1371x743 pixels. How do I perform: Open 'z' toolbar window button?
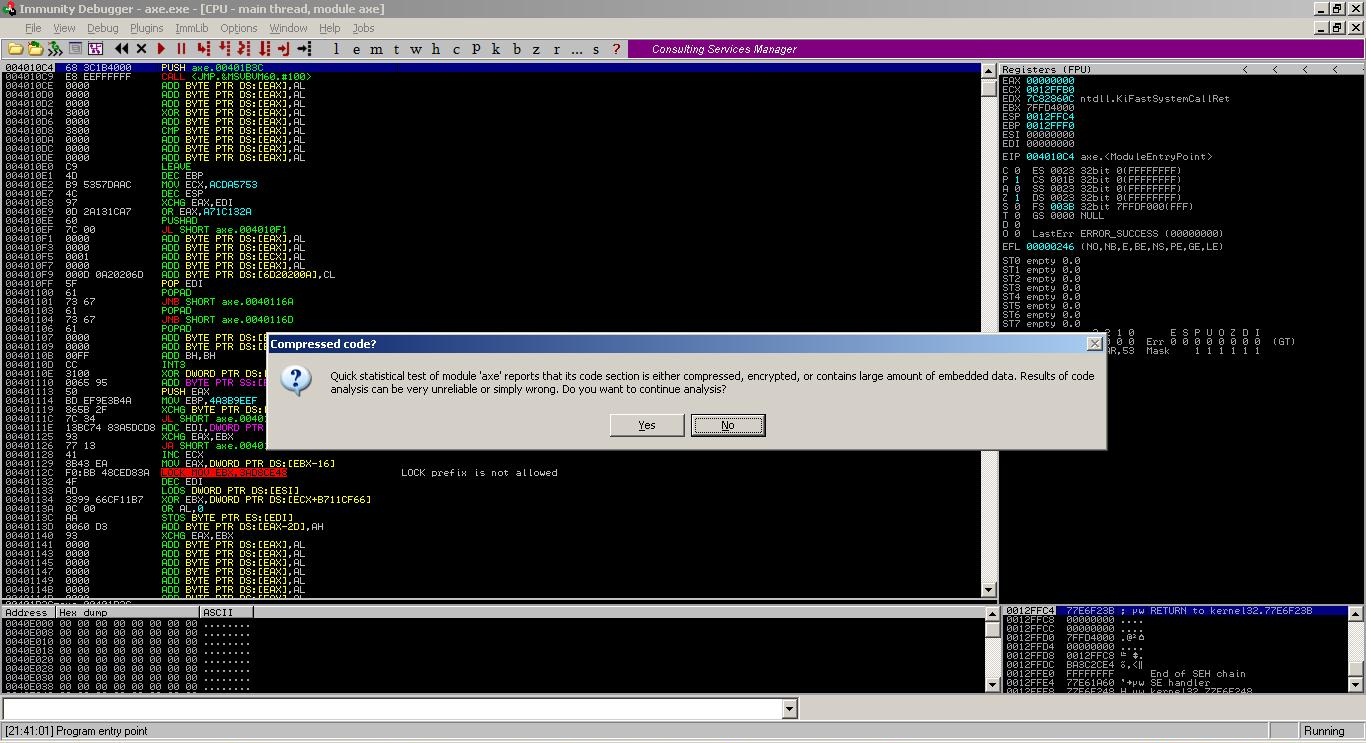pos(536,48)
